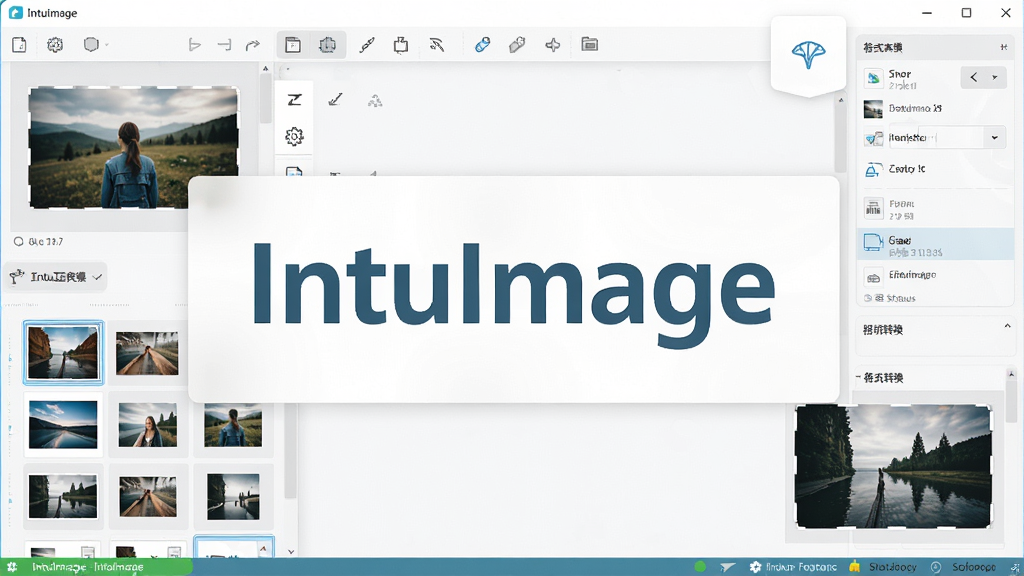Click the crossed-eye hide icon in the toolbar
This screenshot has height=576, width=1024.
pos(437,44)
